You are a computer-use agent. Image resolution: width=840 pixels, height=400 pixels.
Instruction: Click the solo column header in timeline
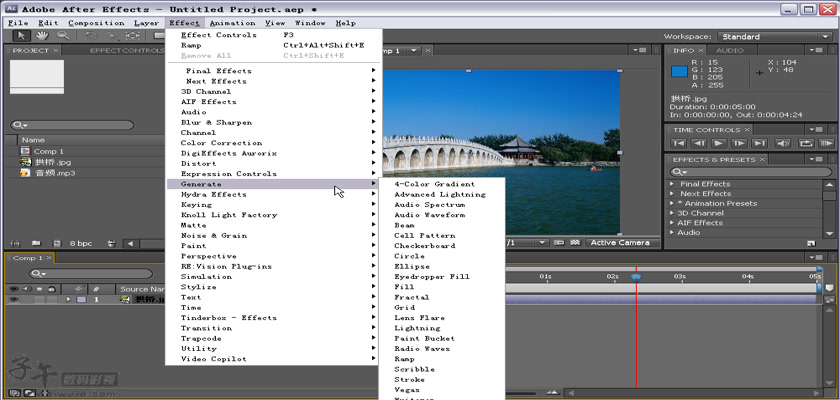(40, 289)
